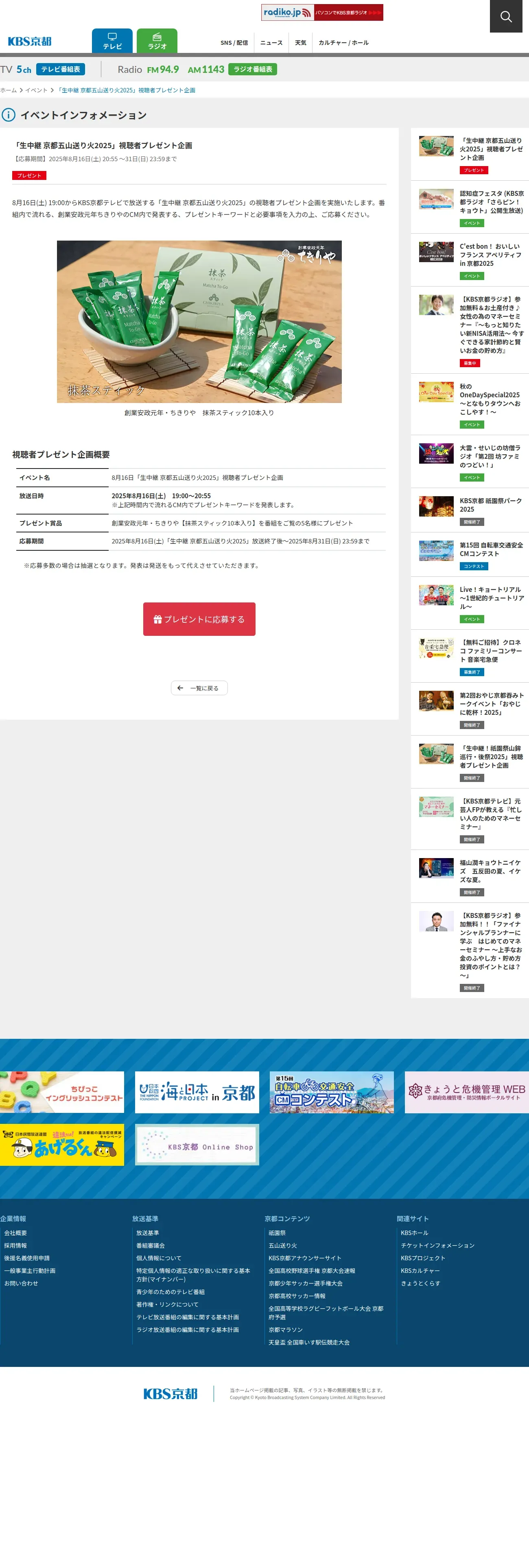Go to イベント breadcrumb link
Image resolution: width=529 pixels, height=1568 pixels.
coord(36,90)
